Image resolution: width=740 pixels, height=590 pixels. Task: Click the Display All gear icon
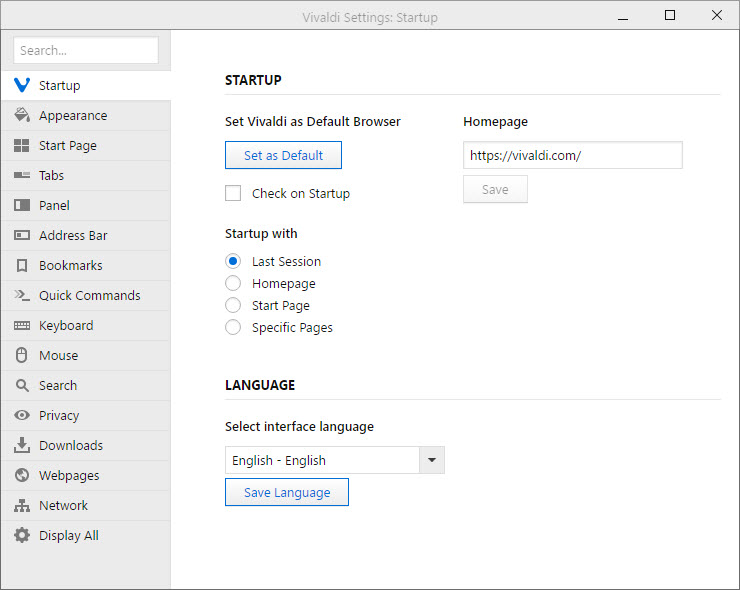[22, 535]
